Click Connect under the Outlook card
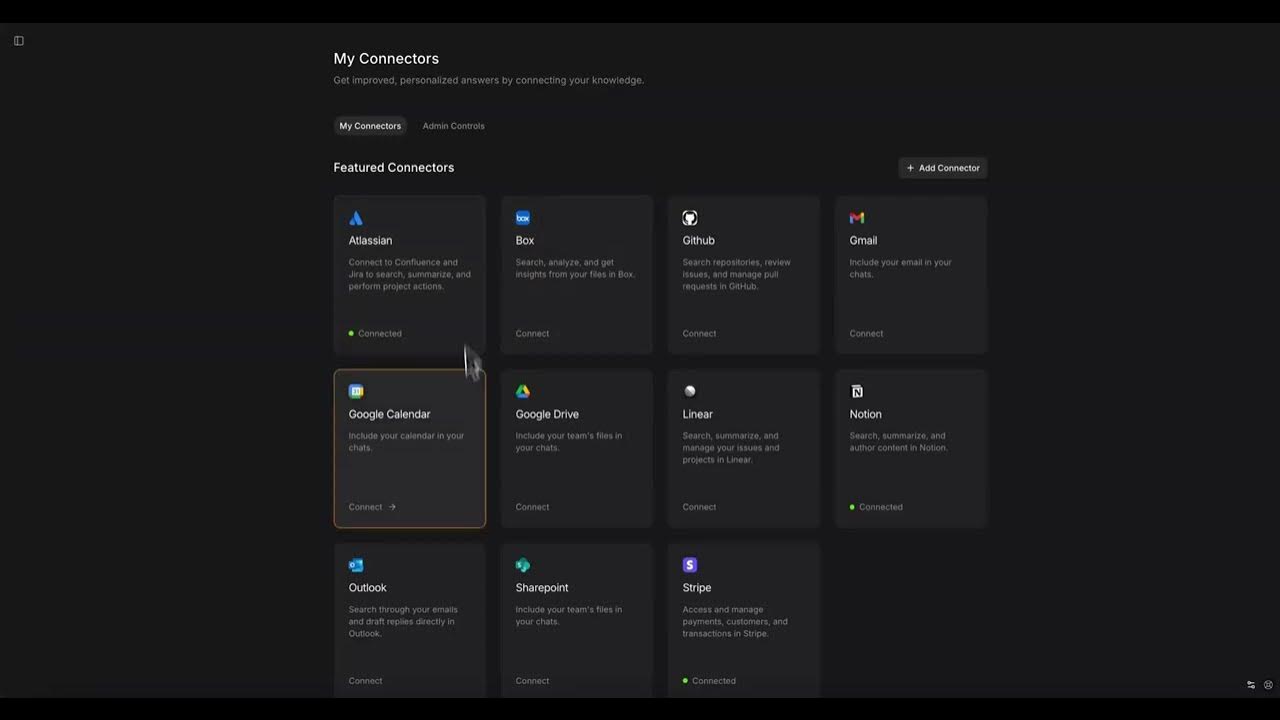The image size is (1280, 720). point(365,681)
